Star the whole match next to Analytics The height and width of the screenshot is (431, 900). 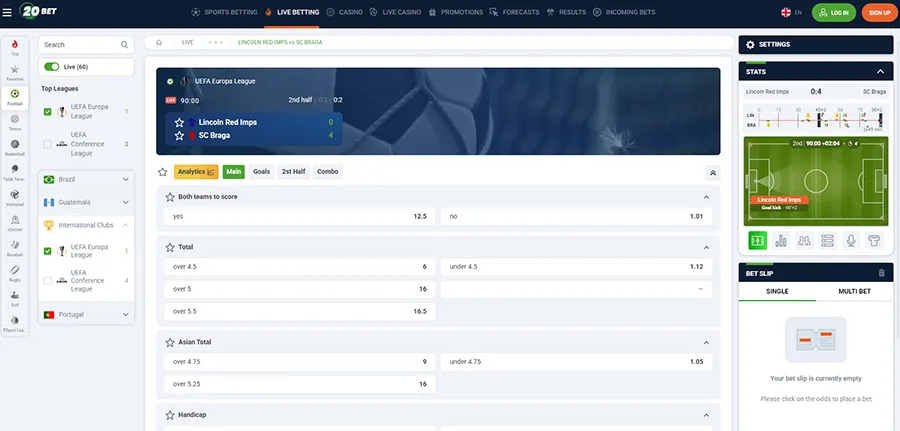pyautogui.click(x=162, y=172)
